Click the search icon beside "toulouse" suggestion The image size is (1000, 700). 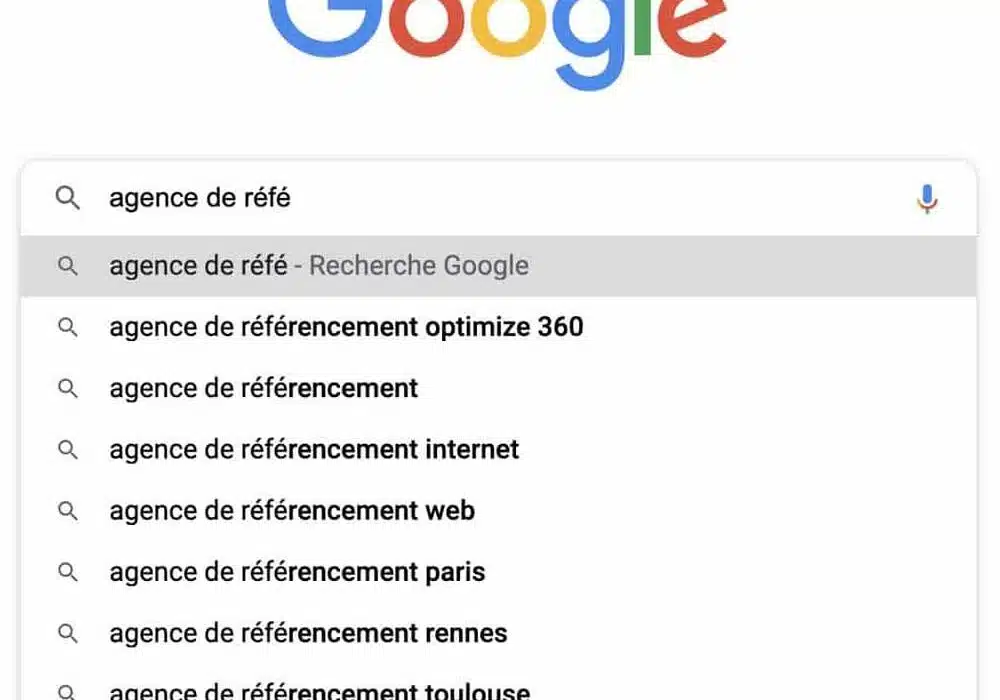coord(68,691)
